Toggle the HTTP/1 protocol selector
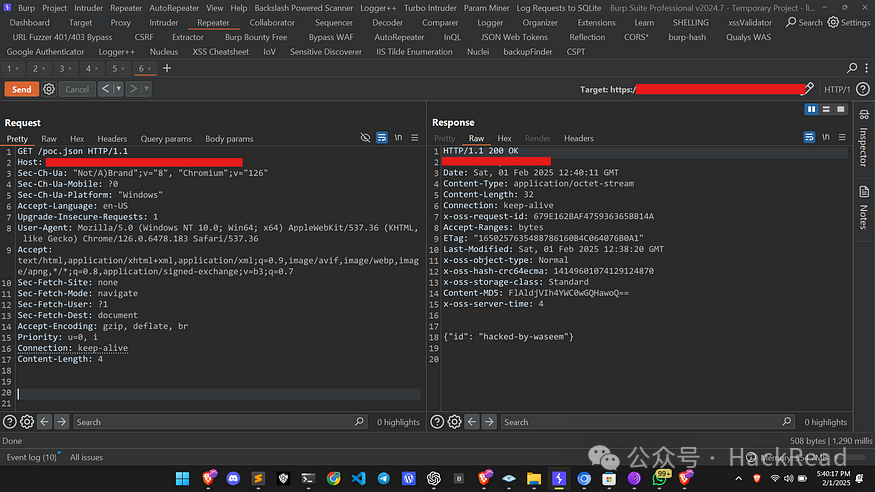This screenshot has height=492, width=875. pos(837,89)
